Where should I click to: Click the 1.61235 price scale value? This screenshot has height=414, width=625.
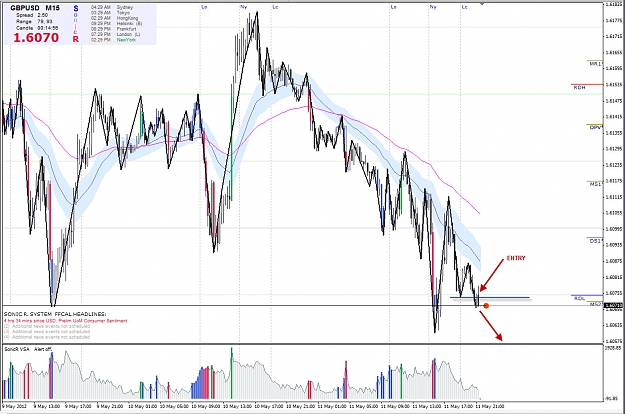(x=614, y=165)
